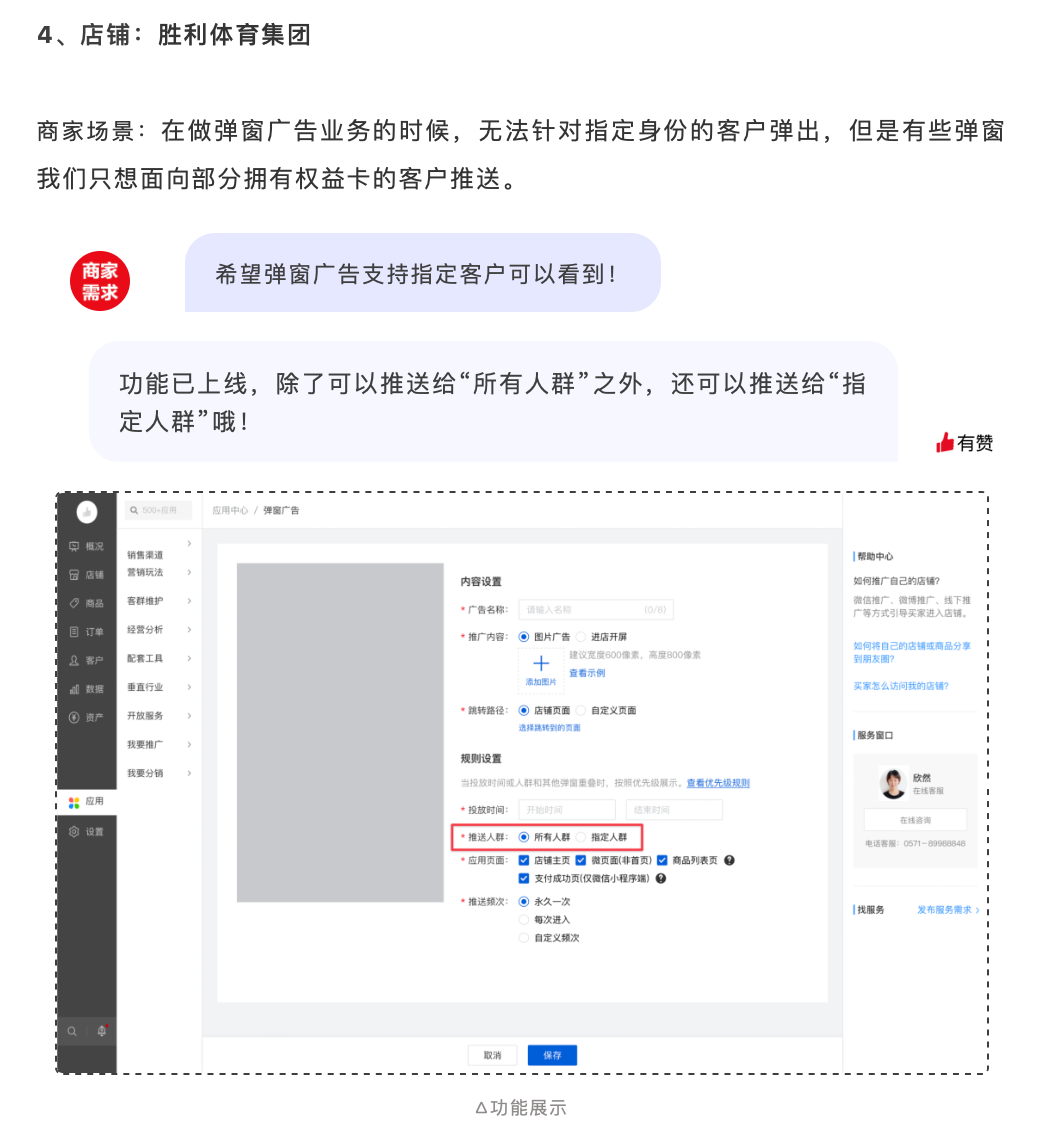Click help icon beside 商品列表页
This screenshot has height=1136, width=1040.
729,860
